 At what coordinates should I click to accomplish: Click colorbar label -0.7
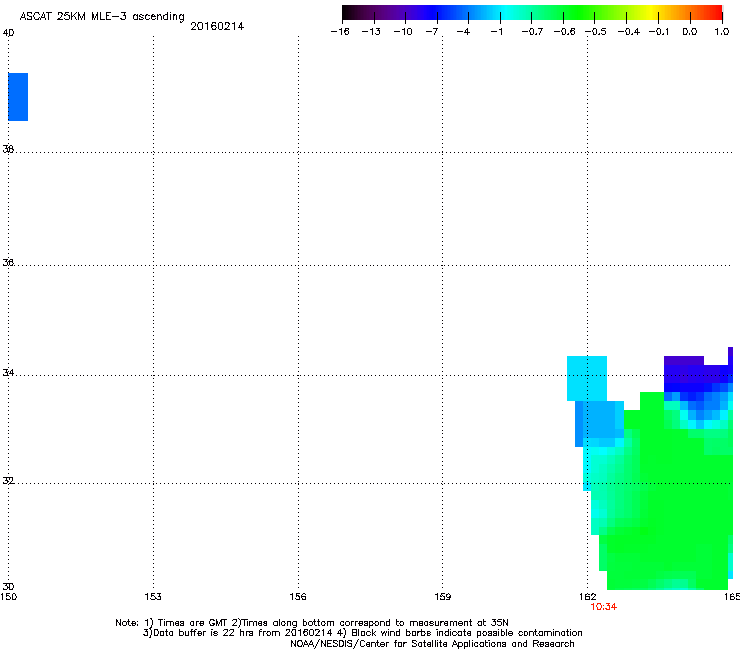(x=532, y=32)
